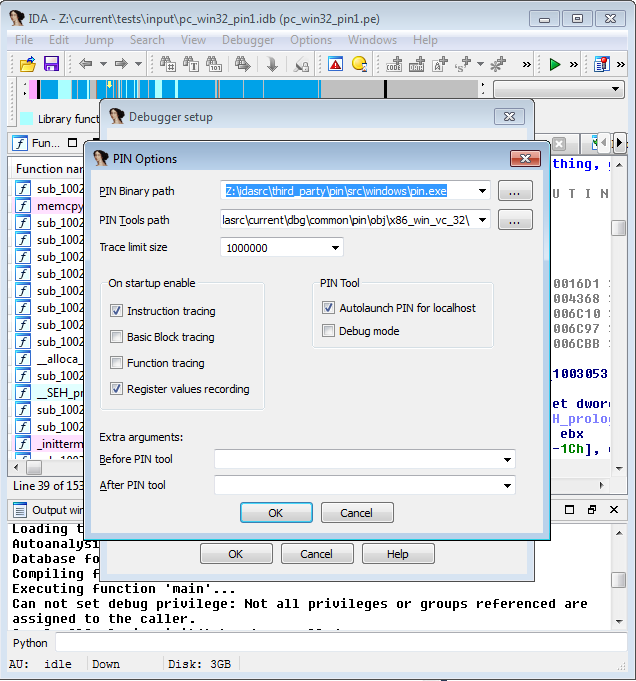Click the down arrow jump icon
The image size is (636, 681).
click(x=272, y=65)
